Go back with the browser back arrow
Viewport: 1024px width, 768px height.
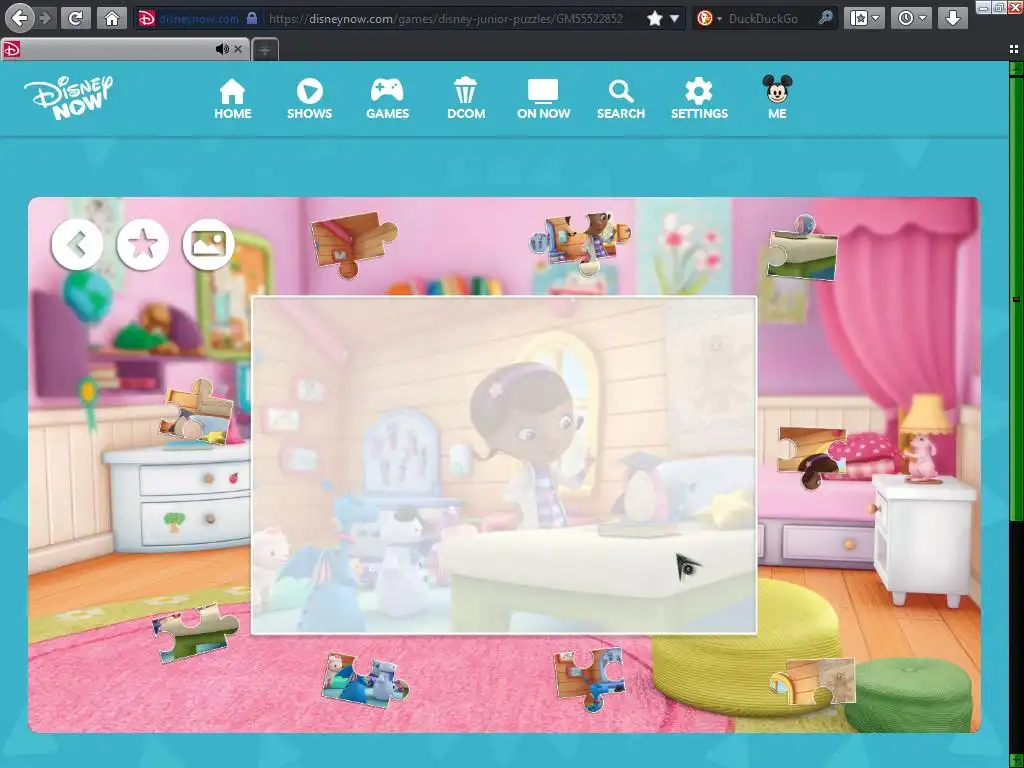click(19, 18)
